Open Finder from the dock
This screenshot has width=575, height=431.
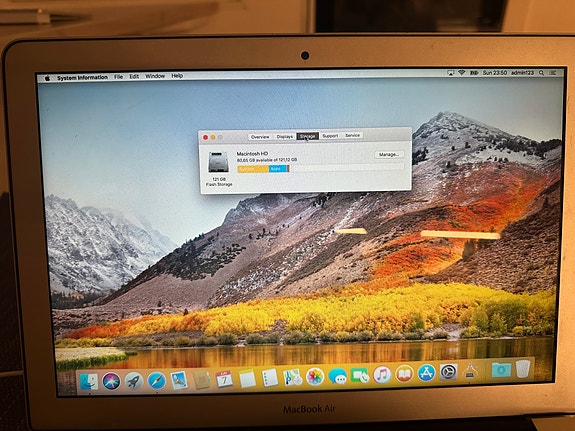click(89, 381)
